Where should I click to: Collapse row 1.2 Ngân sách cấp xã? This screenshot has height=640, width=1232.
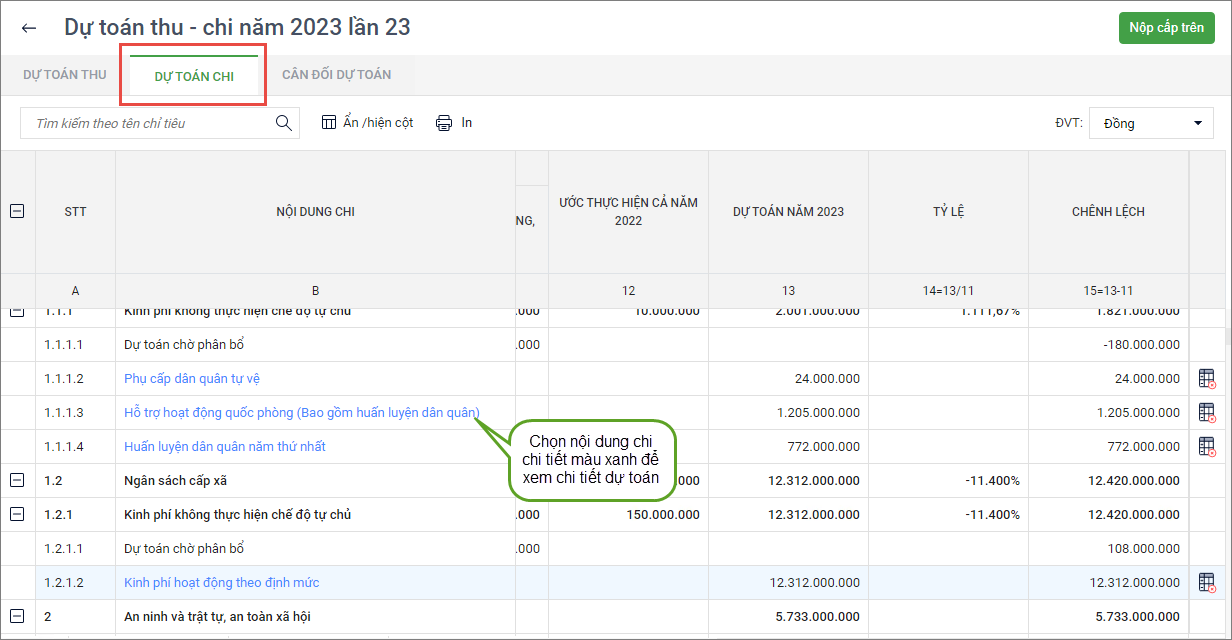(x=17, y=481)
